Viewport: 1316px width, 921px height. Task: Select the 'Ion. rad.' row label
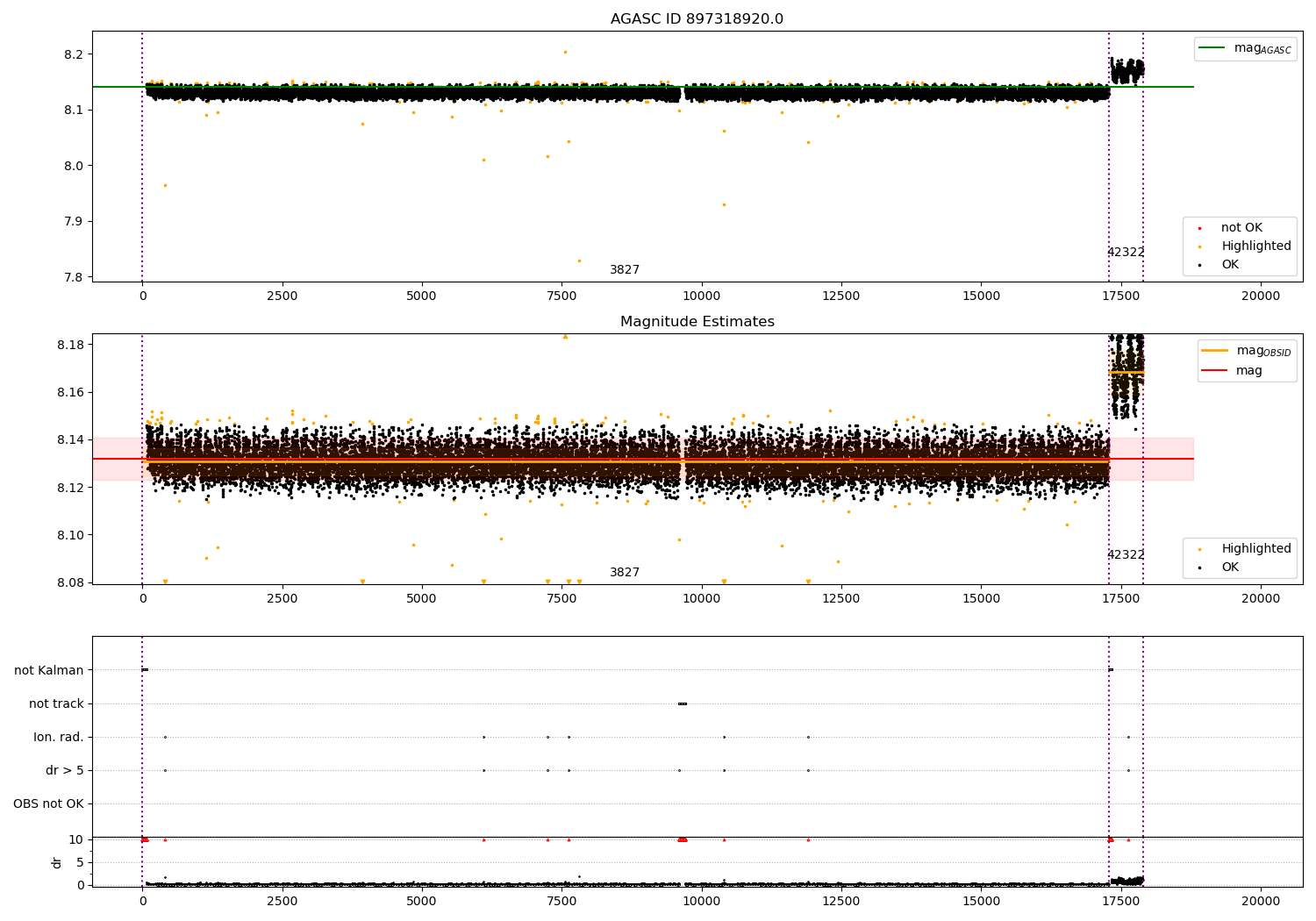click(x=59, y=737)
